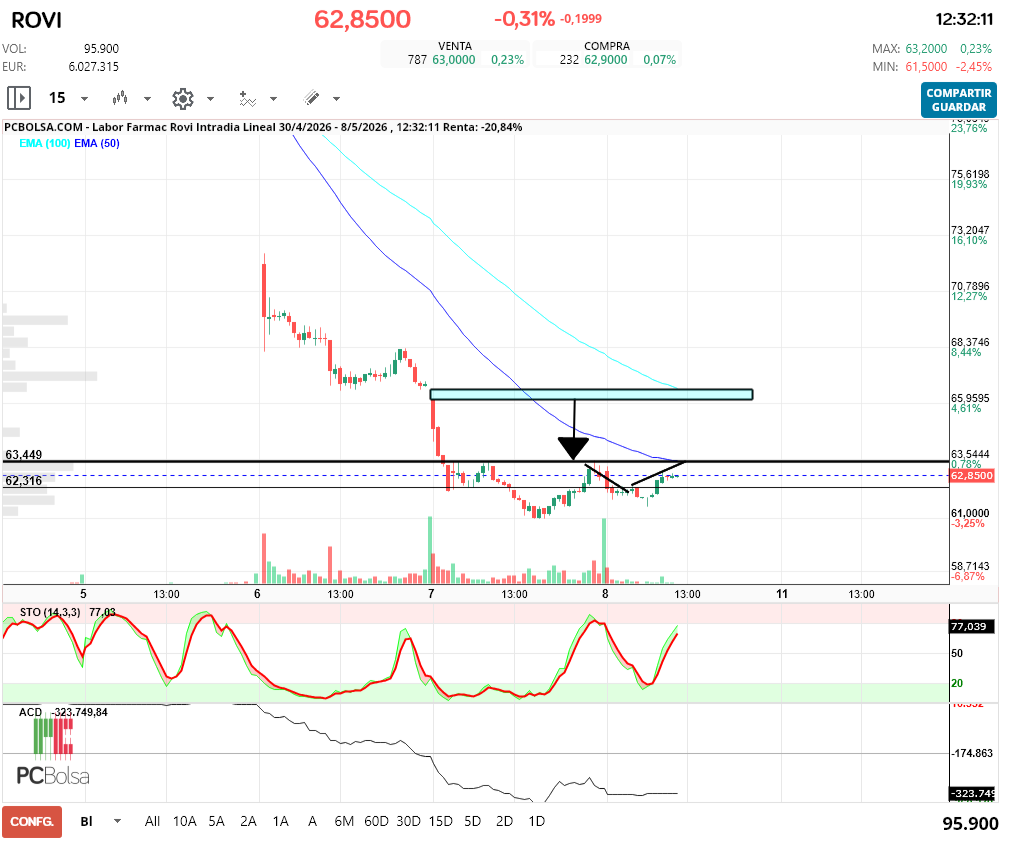Click the EUR value 6.027.315
Viewport: 1012px width, 843px height.
pos(94,66)
